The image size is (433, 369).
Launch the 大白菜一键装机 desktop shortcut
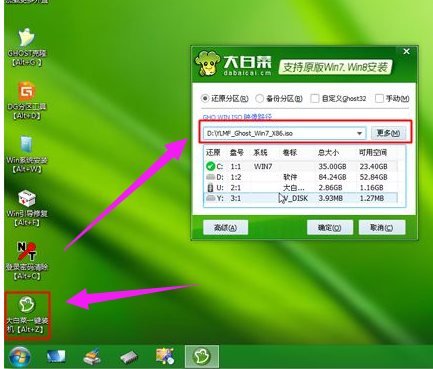[27, 315]
